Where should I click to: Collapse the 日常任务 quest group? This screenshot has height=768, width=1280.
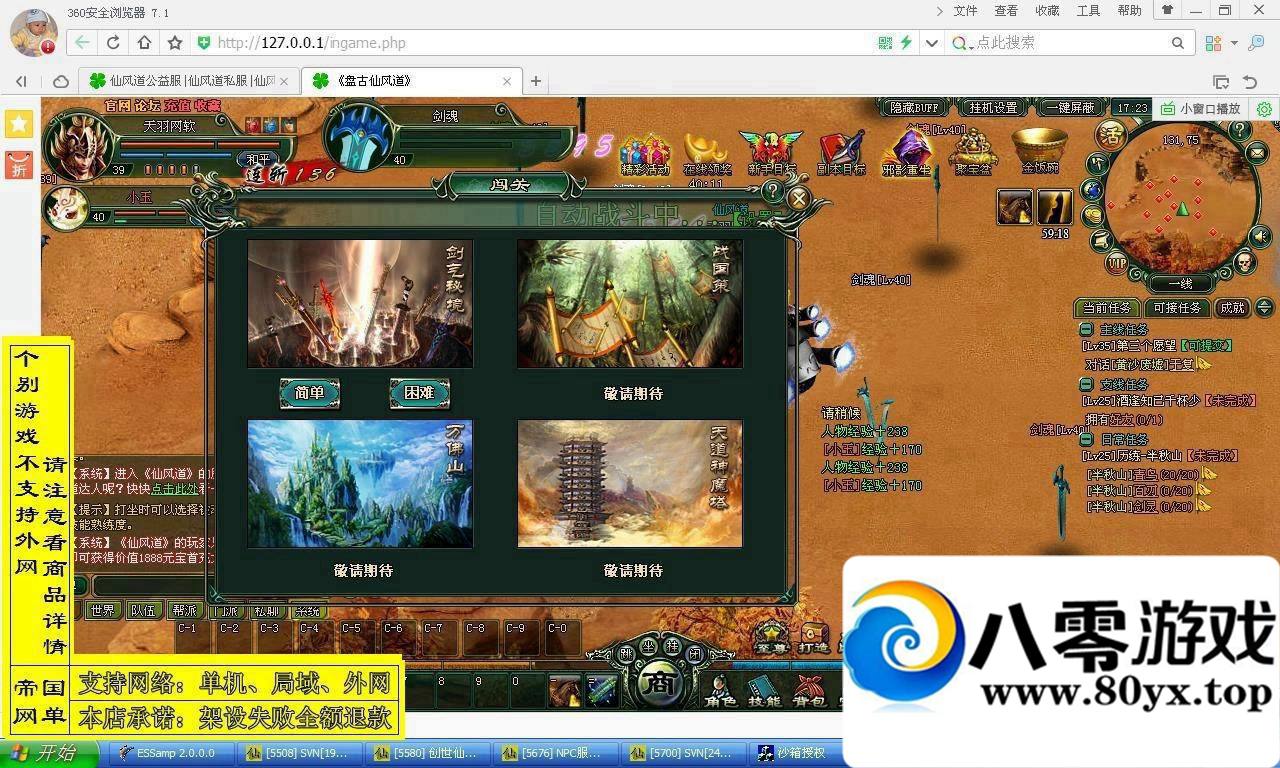tap(1086, 439)
